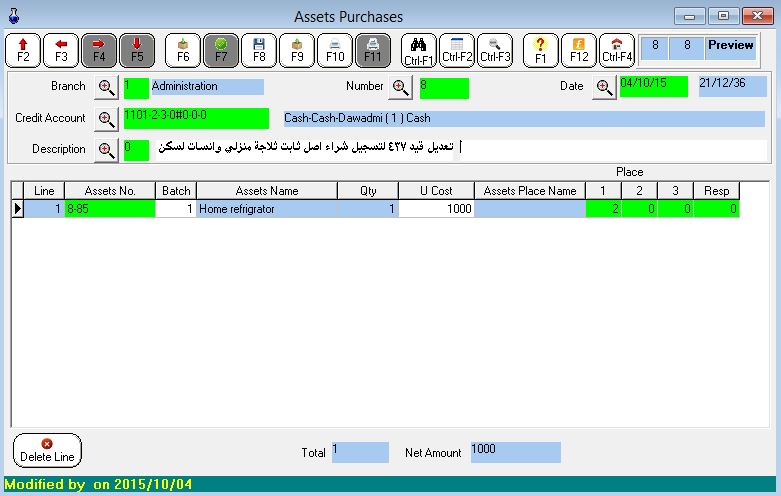Open the Number lookup magnifier
This screenshot has width=781, height=496.
tap(400, 87)
